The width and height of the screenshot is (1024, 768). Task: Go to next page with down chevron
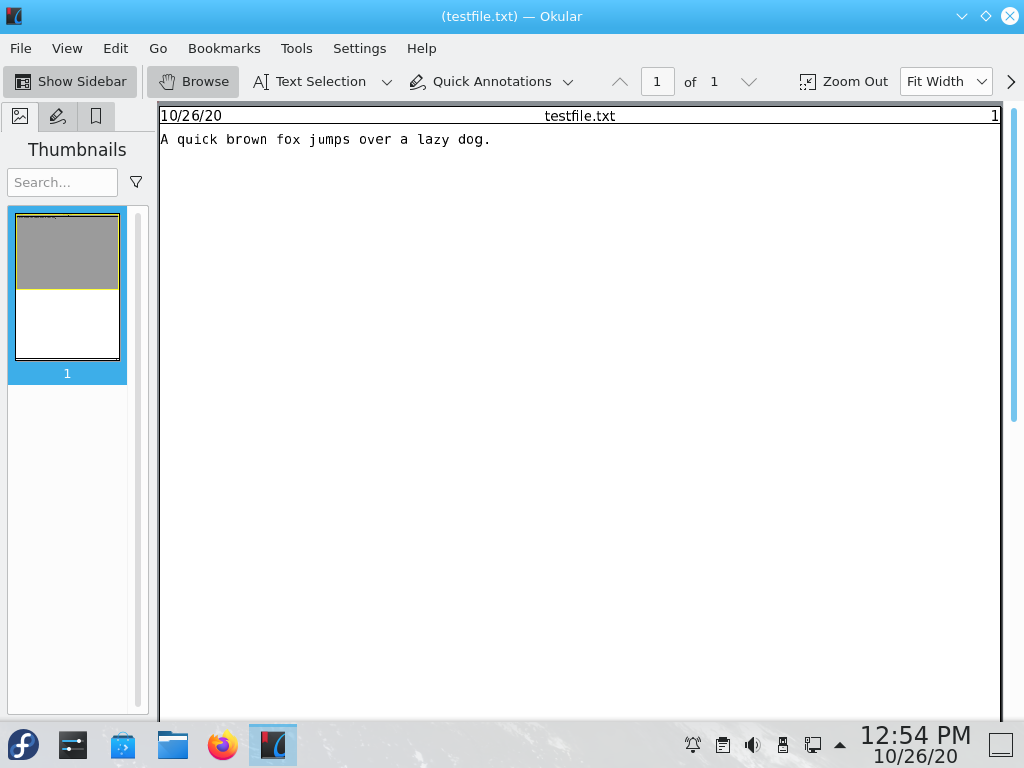coord(749,82)
